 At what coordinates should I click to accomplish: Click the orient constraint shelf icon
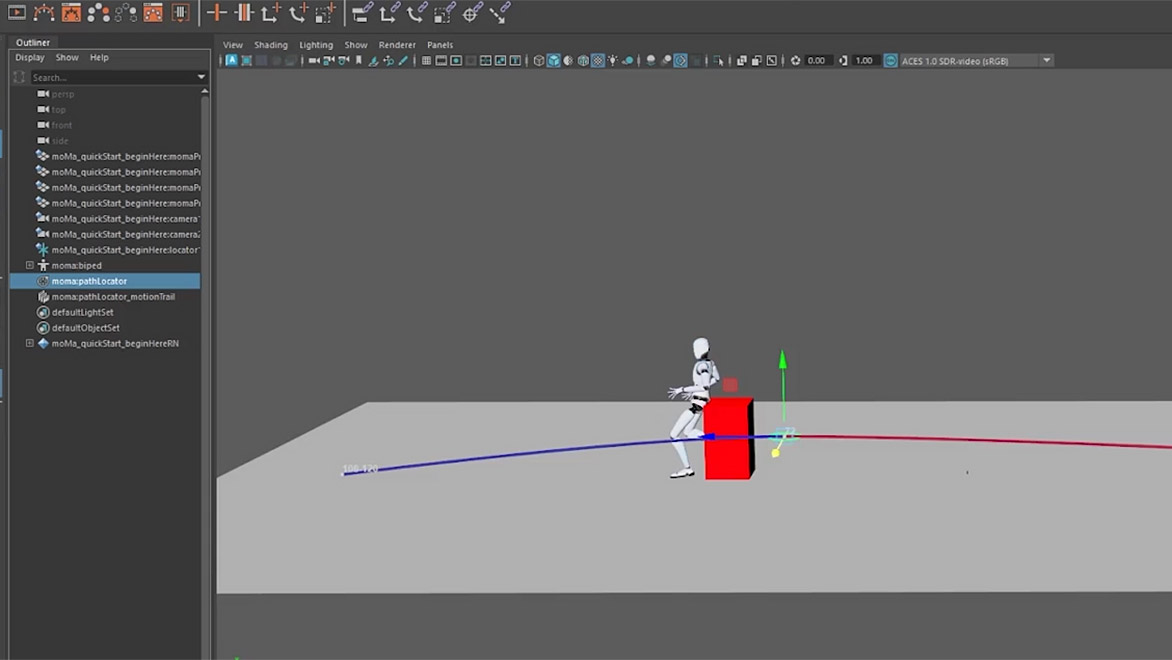coord(417,12)
